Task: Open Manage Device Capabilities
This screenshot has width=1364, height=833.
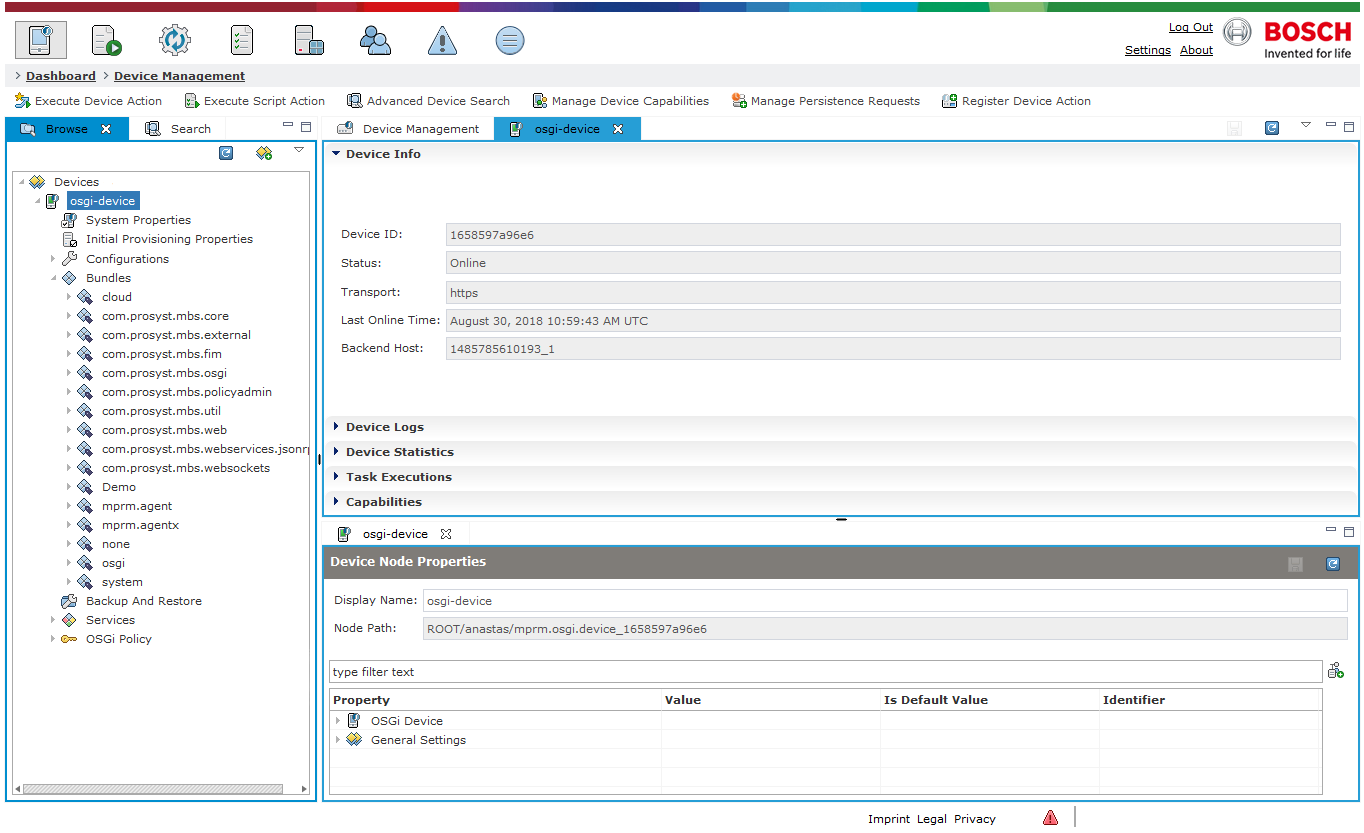Action: (x=620, y=101)
